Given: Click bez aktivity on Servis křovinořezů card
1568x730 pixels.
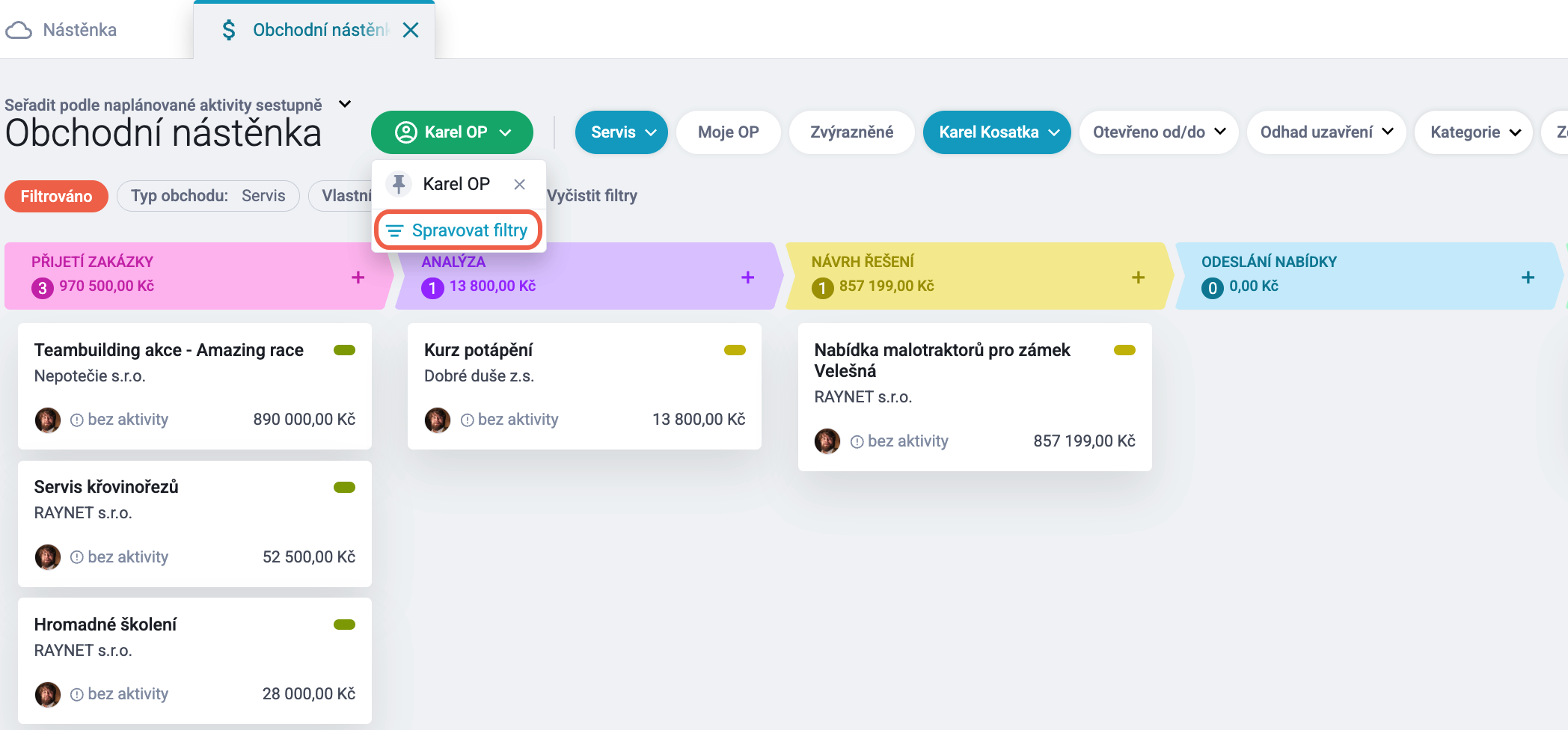Looking at the screenshot, I should tap(120, 557).
